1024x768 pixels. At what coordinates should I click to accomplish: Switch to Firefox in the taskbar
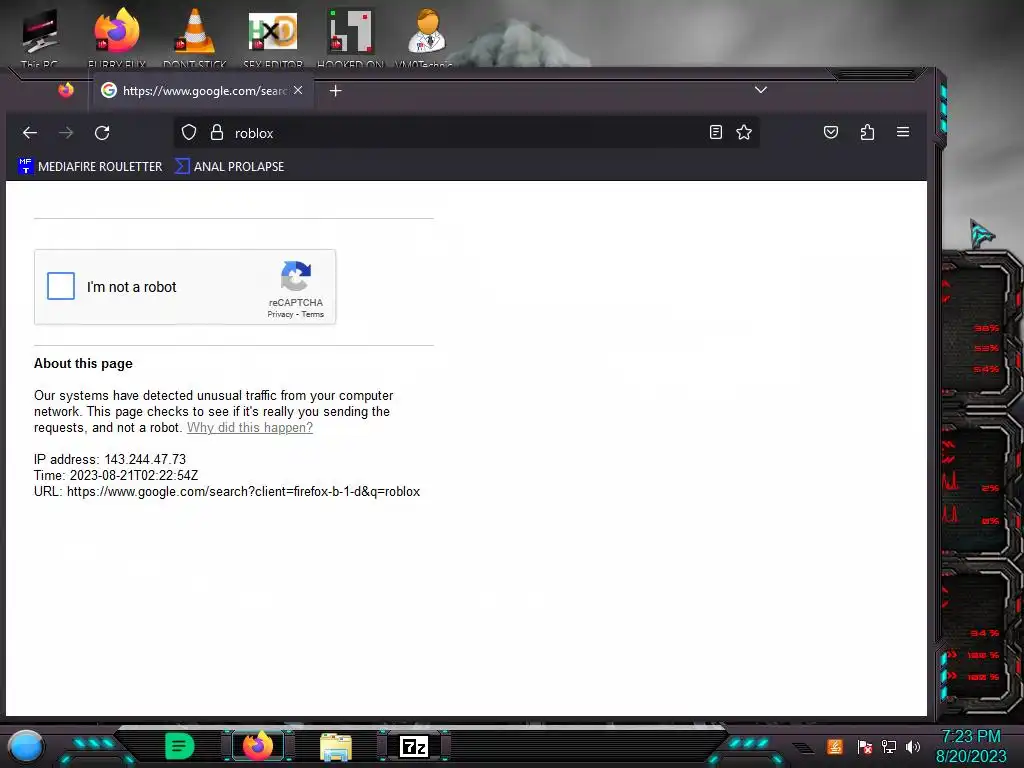point(258,746)
